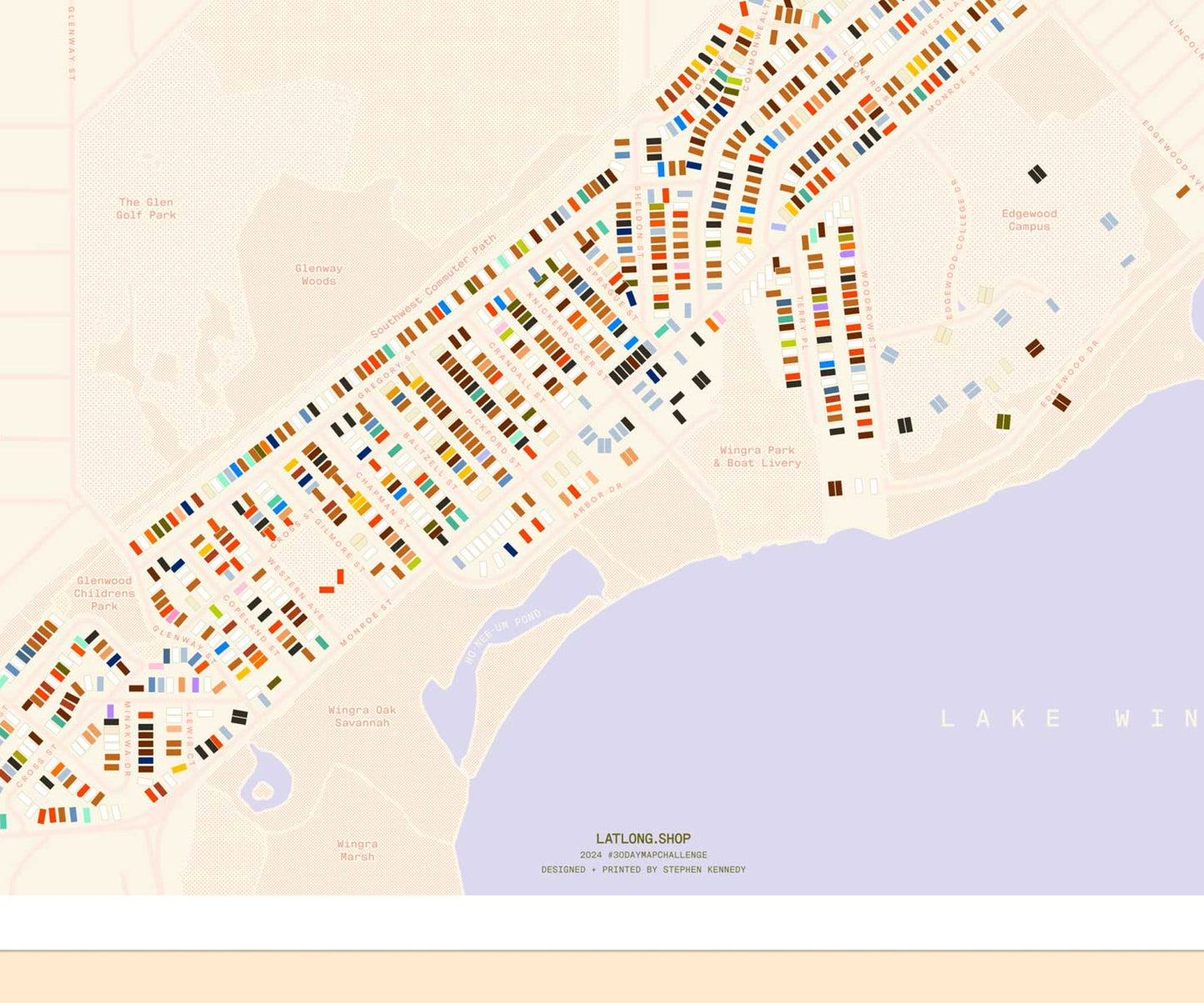Select the Glenwood Childrens Park label

pyautogui.click(x=104, y=593)
